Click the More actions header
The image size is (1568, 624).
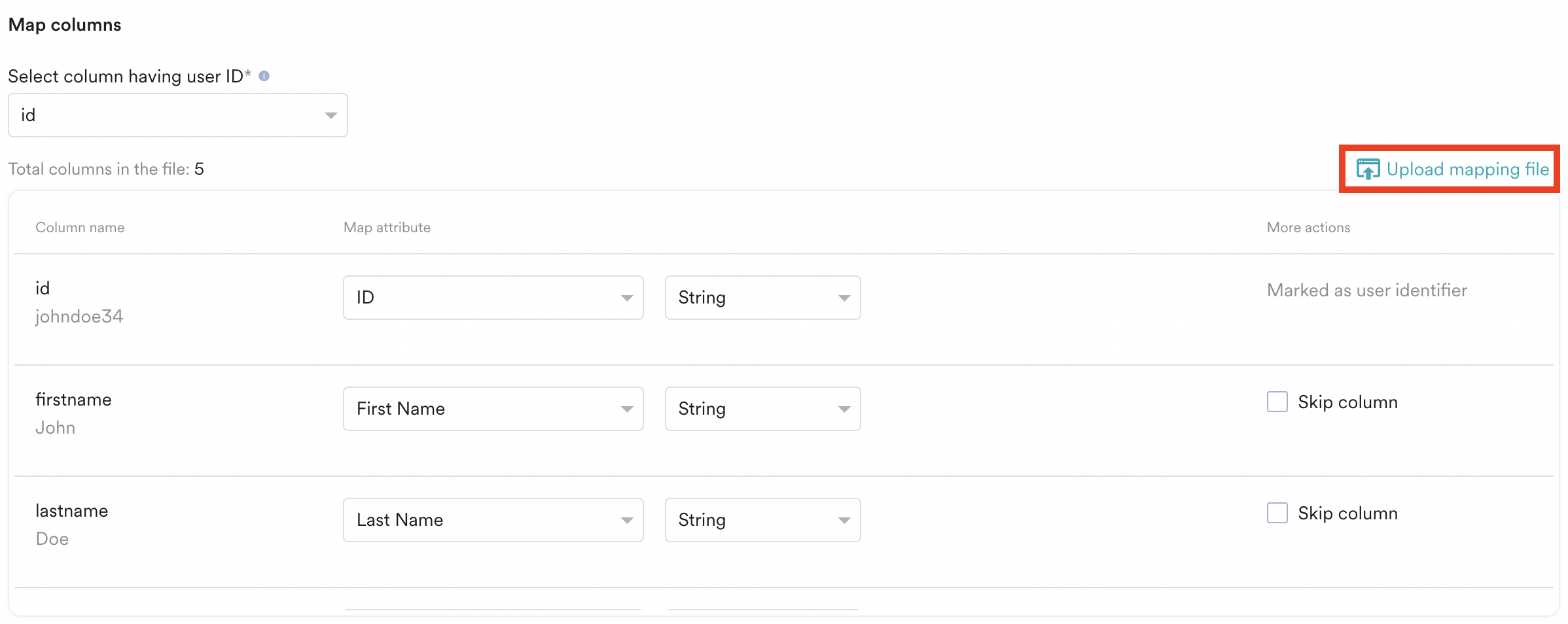[1308, 228]
